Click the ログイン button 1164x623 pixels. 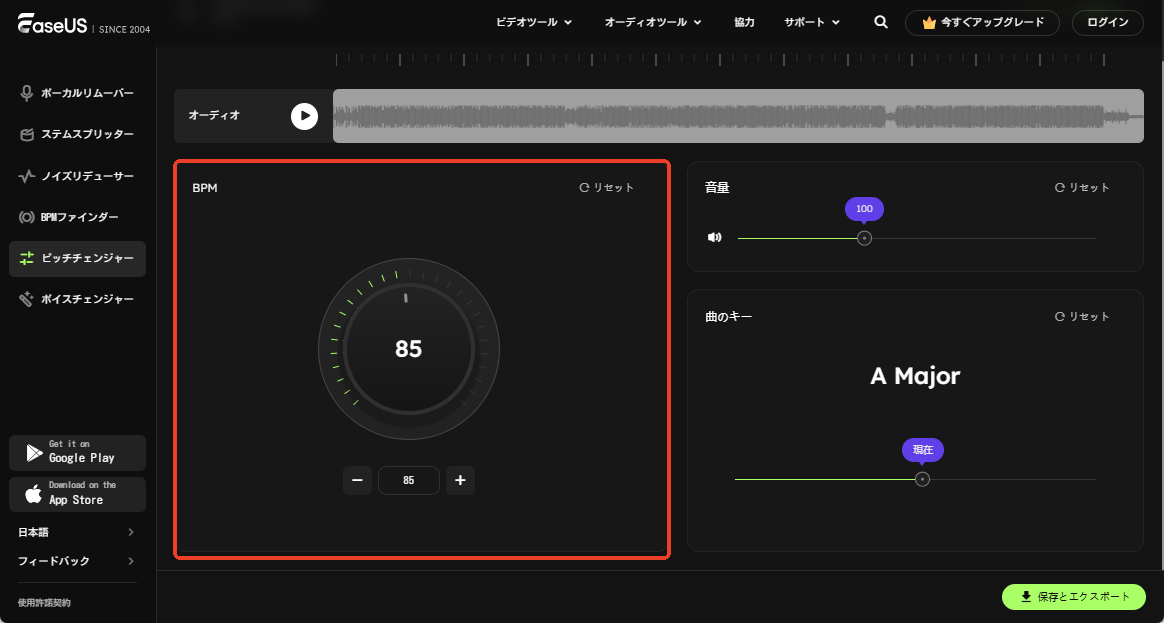[x=1107, y=22]
